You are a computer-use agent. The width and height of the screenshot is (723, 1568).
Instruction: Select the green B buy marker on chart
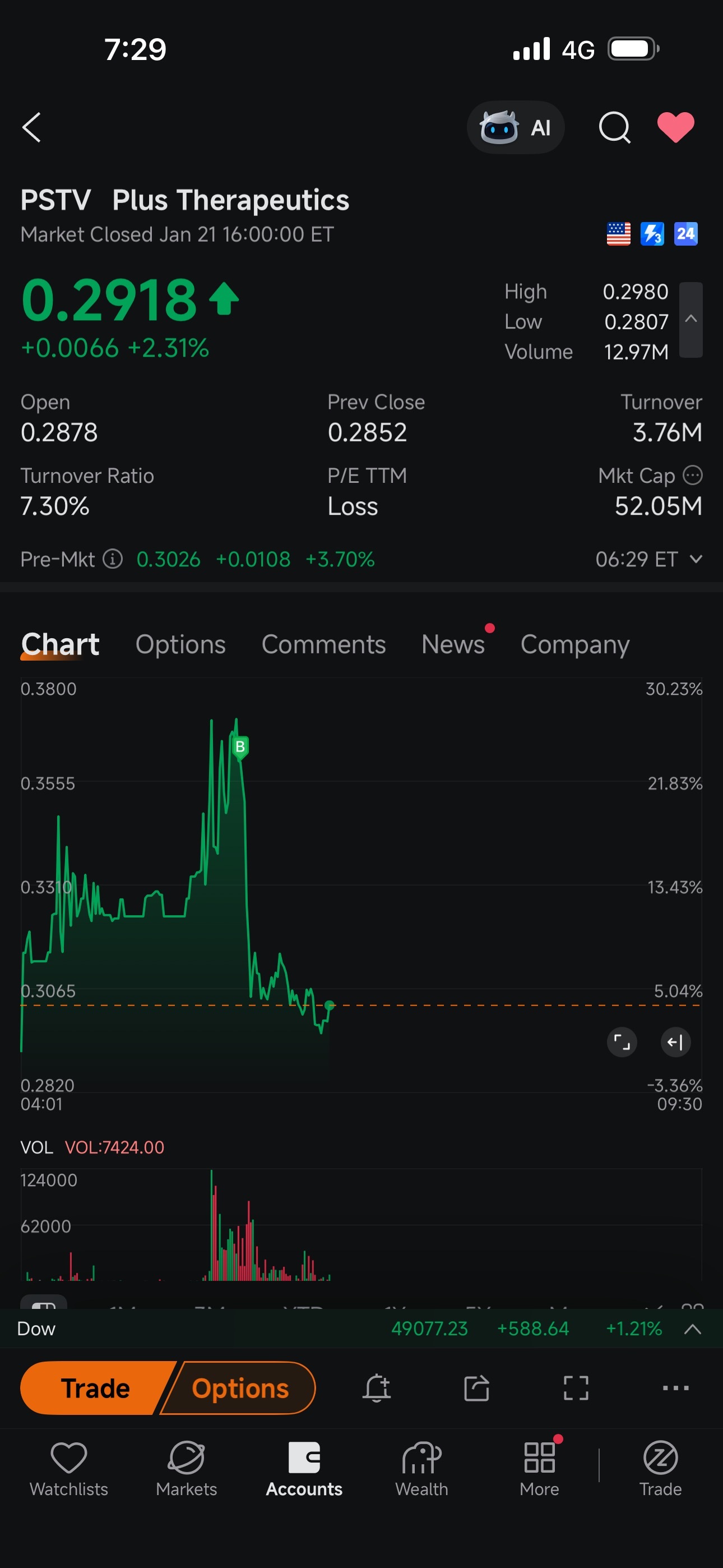pos(240,747)
